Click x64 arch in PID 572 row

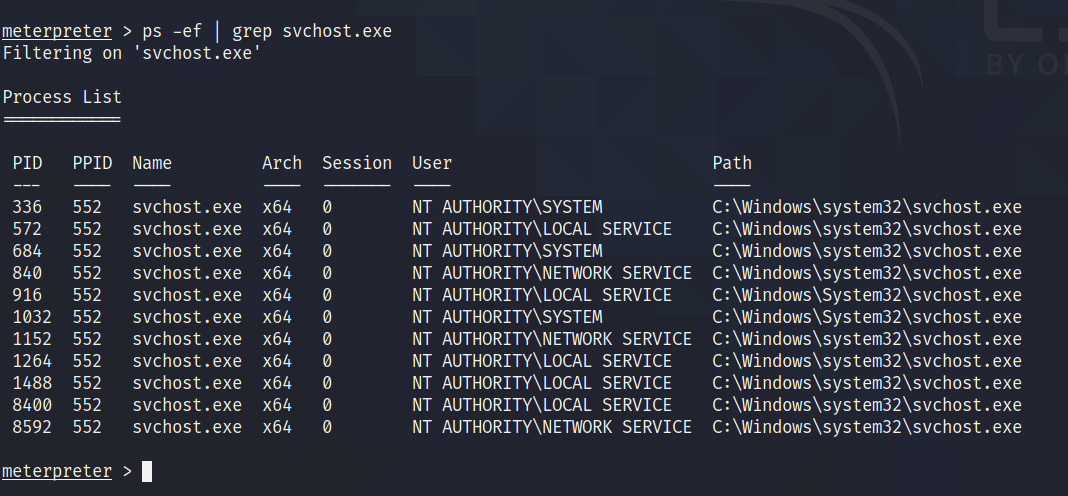pyautogui.click(x=277, y=229)
